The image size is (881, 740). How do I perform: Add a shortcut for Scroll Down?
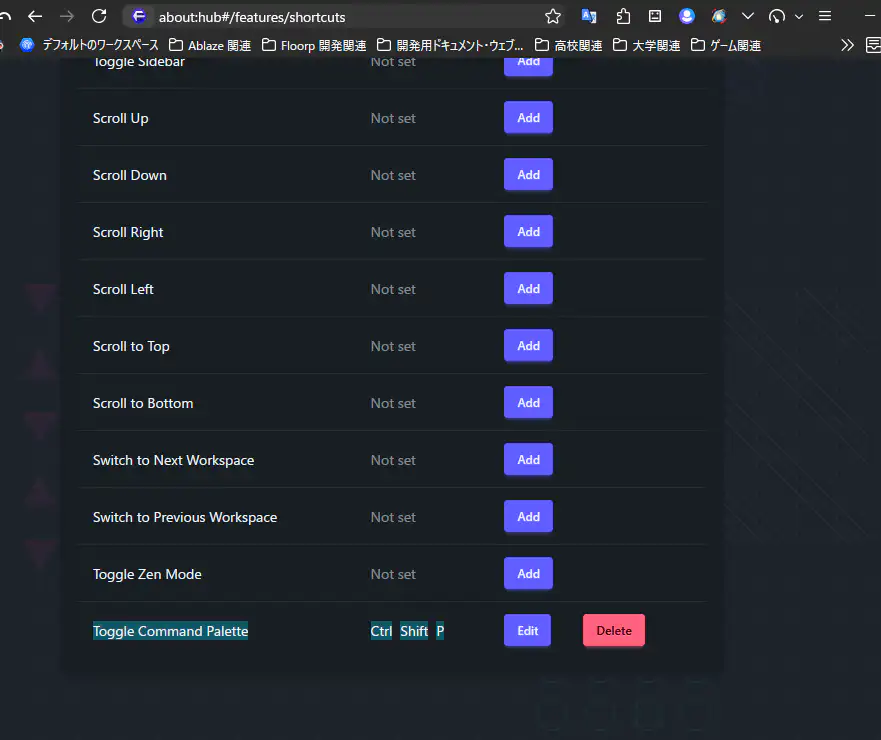[x=528, y=175]
